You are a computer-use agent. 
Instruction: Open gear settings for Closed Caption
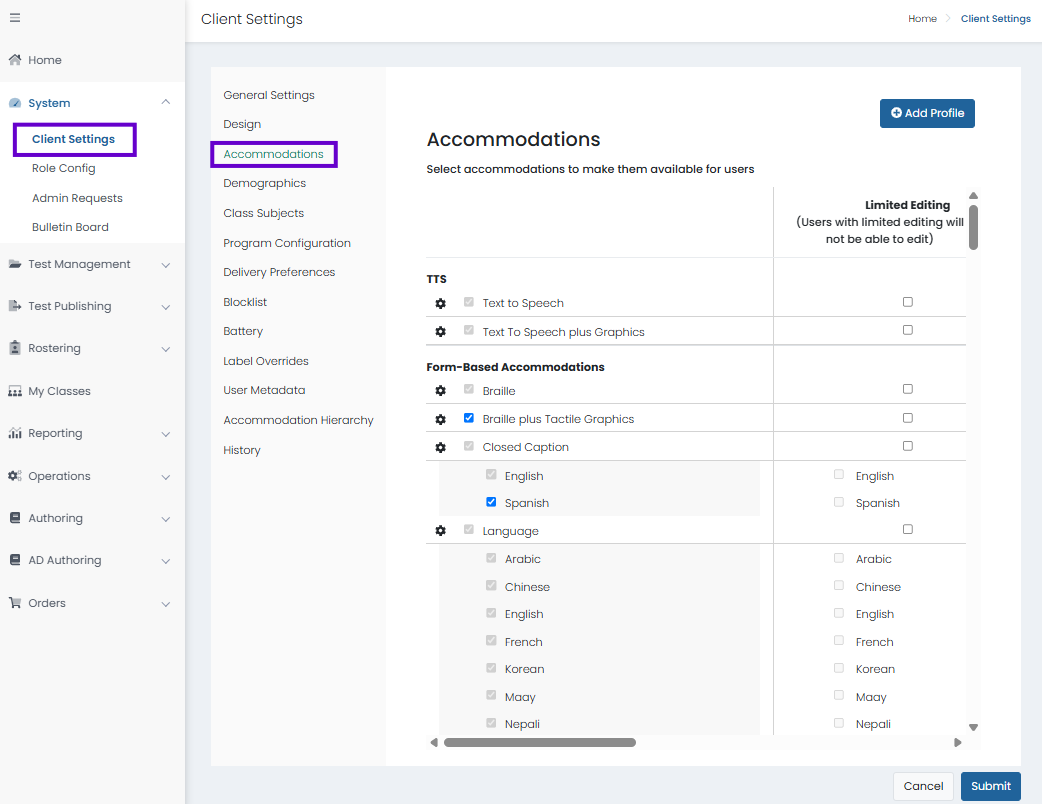point(440,447)
